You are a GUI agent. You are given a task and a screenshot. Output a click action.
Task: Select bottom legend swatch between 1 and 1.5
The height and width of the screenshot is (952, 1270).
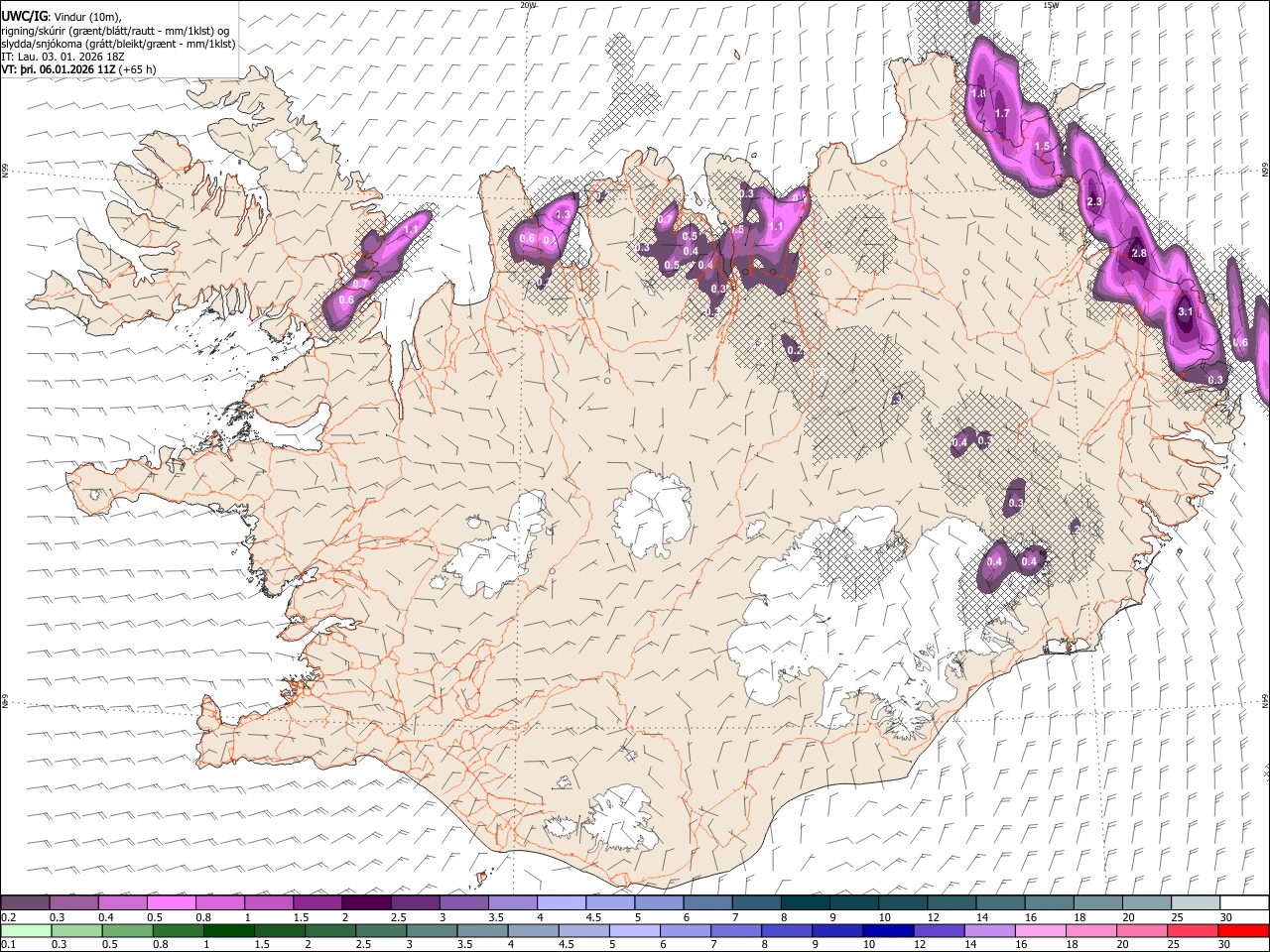tap(229, 930)
